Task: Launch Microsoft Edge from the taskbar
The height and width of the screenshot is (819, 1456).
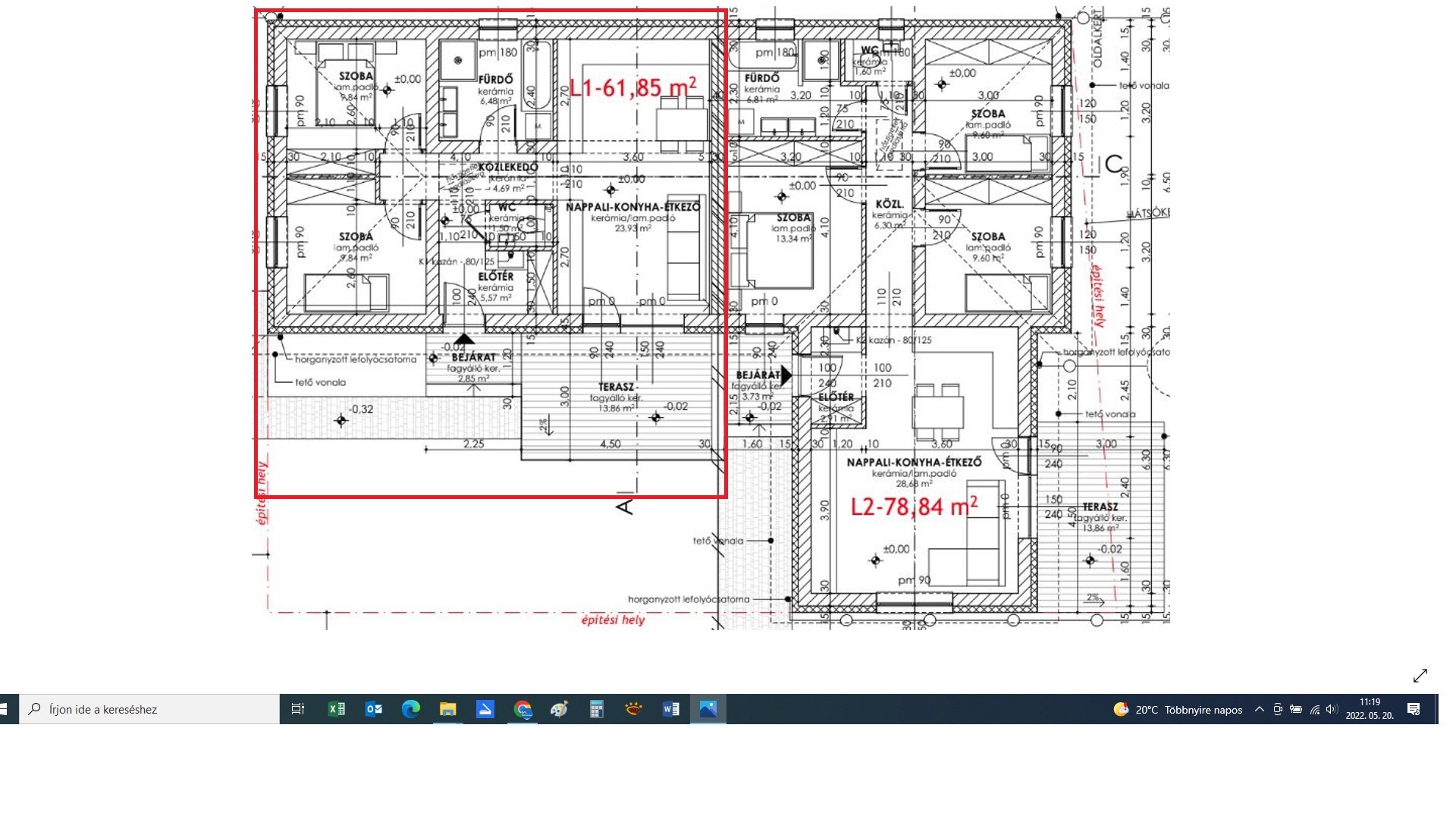Action: tap(410, 709)
